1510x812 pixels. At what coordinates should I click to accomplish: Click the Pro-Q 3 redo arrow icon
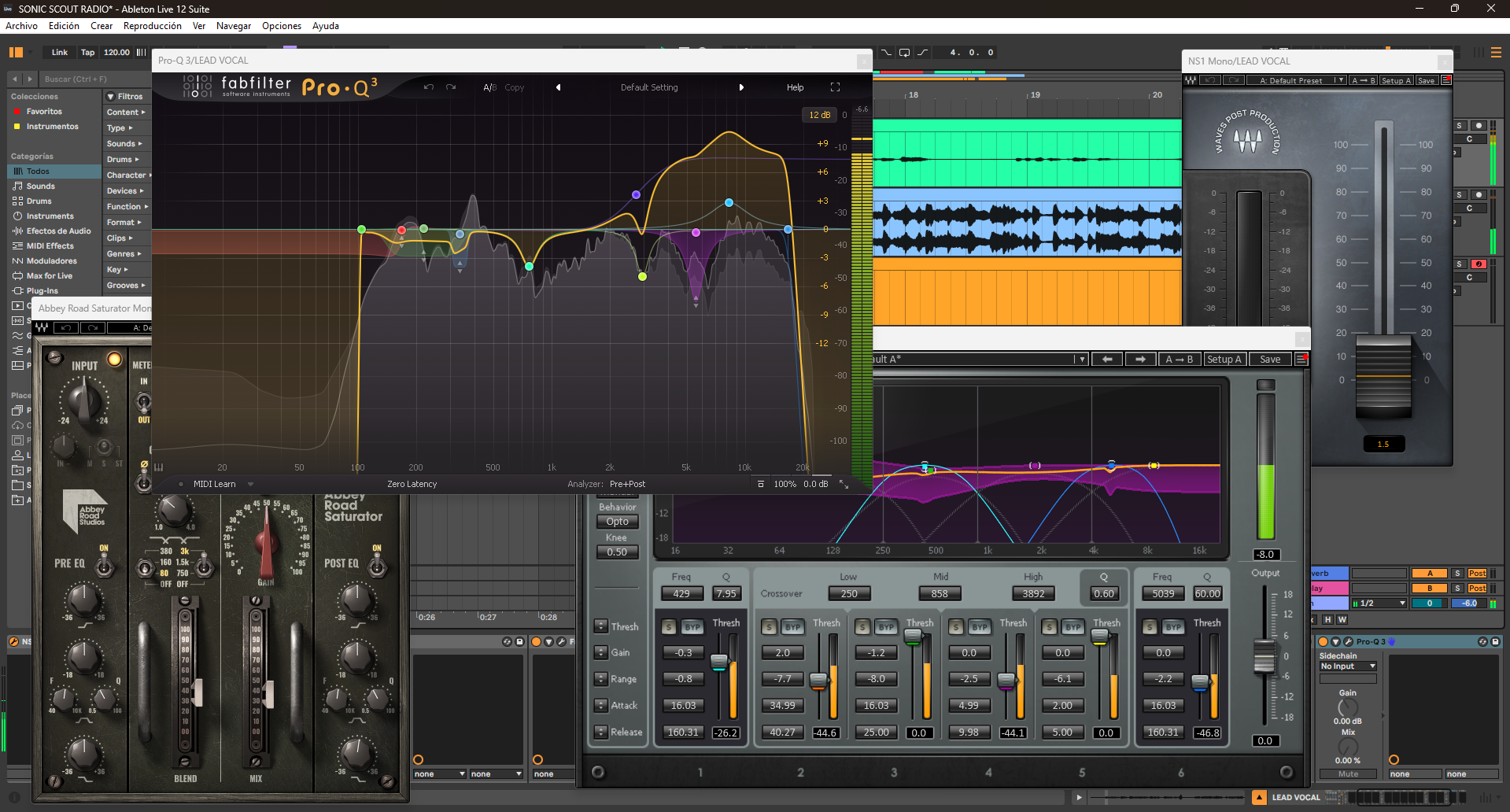tap(451, 87)
